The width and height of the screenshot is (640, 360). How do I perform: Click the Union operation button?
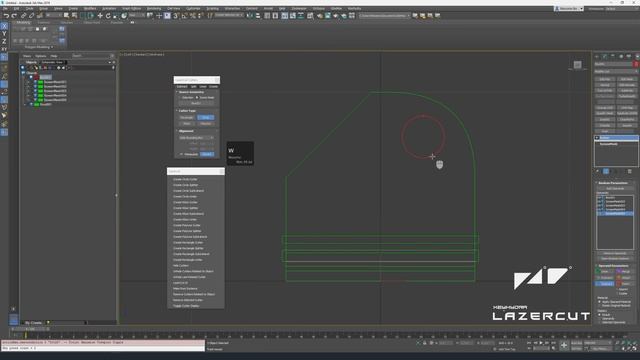point(604,271)
